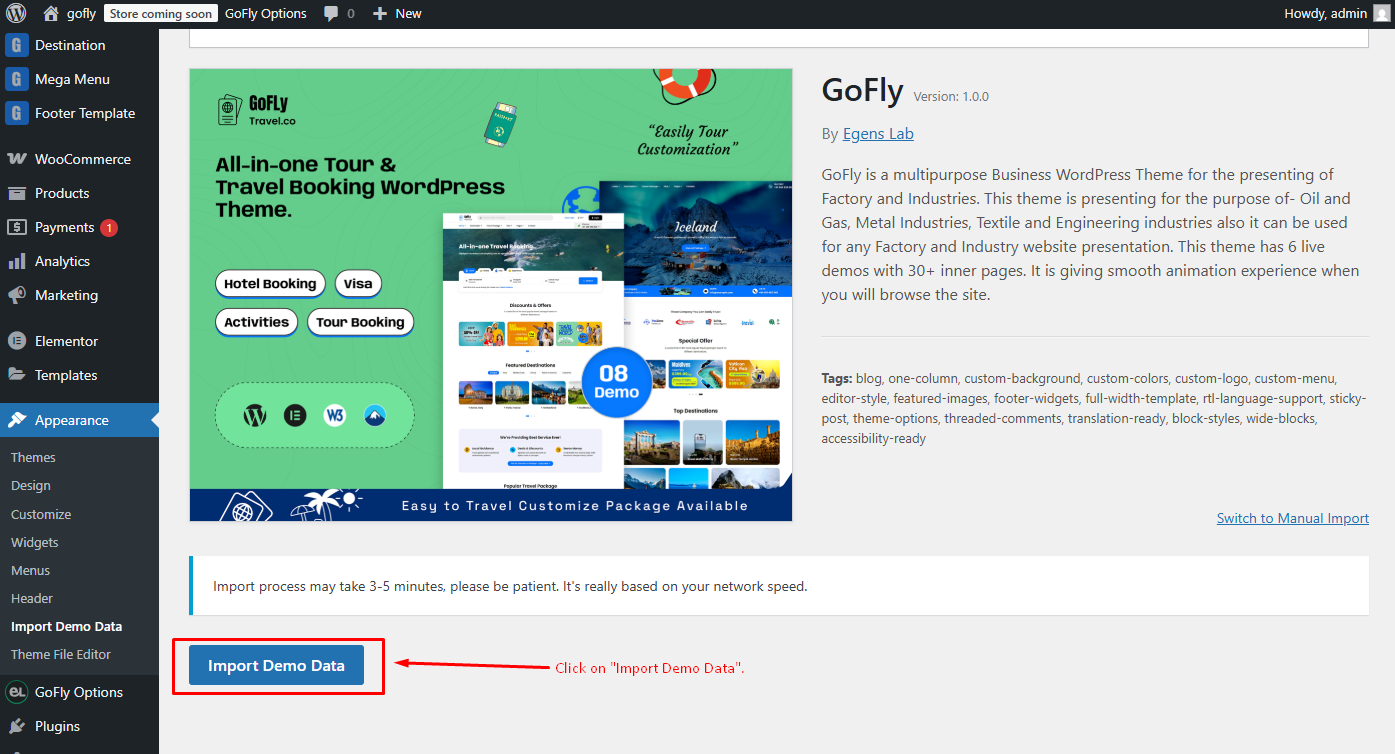Open the WordPress logo menu
Viewport: 1395px width, 754px height.
click(16, 13)
